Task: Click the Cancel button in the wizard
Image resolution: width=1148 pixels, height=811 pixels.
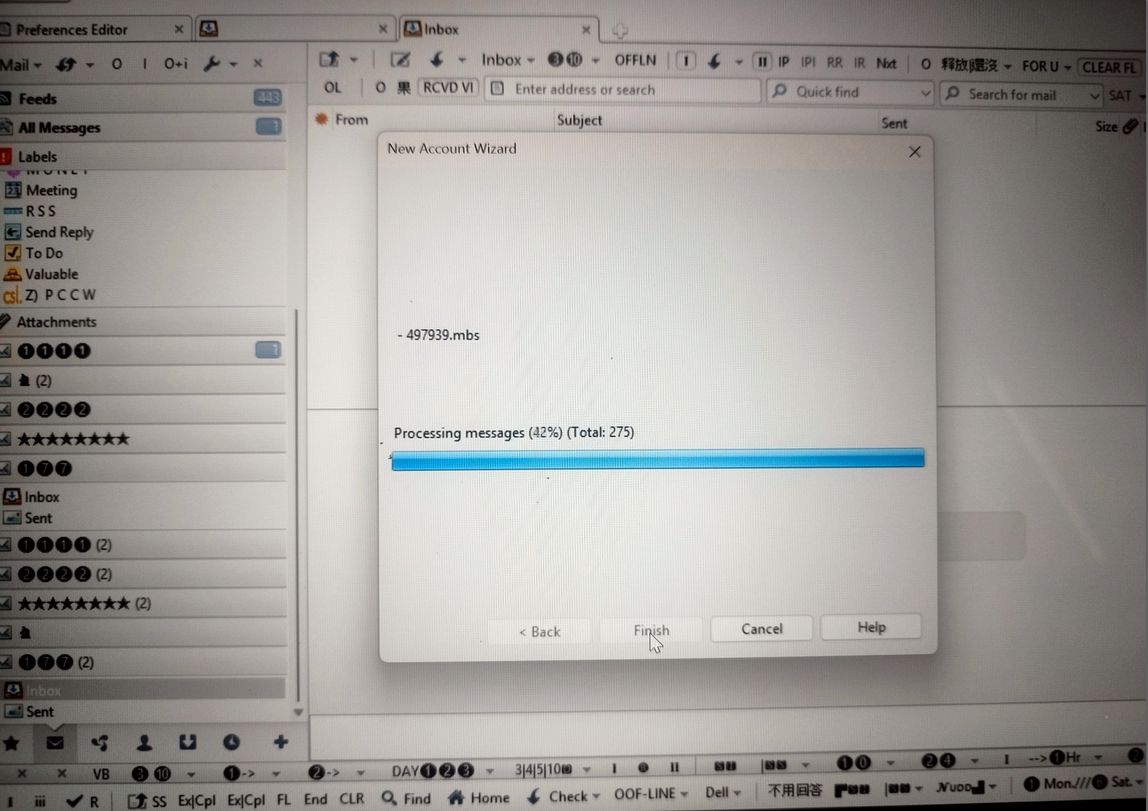Action: pos(762,629)
